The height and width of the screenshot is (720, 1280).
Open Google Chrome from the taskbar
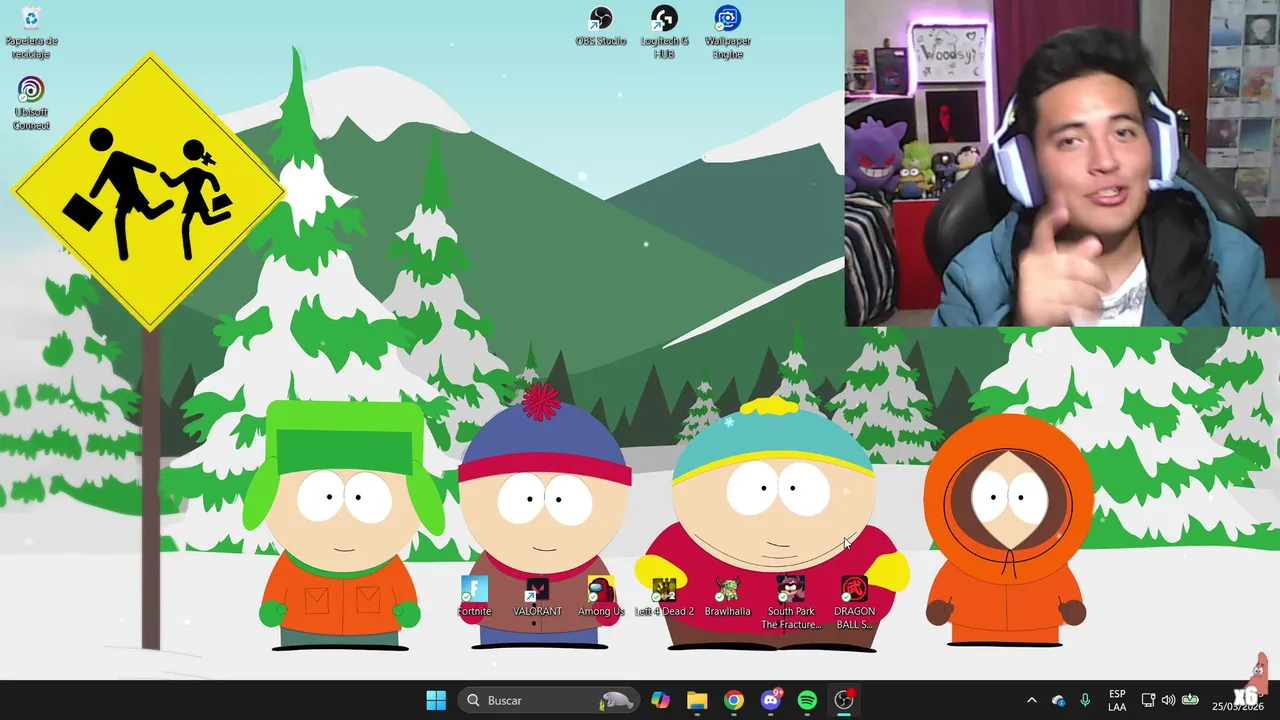point(734,700)
